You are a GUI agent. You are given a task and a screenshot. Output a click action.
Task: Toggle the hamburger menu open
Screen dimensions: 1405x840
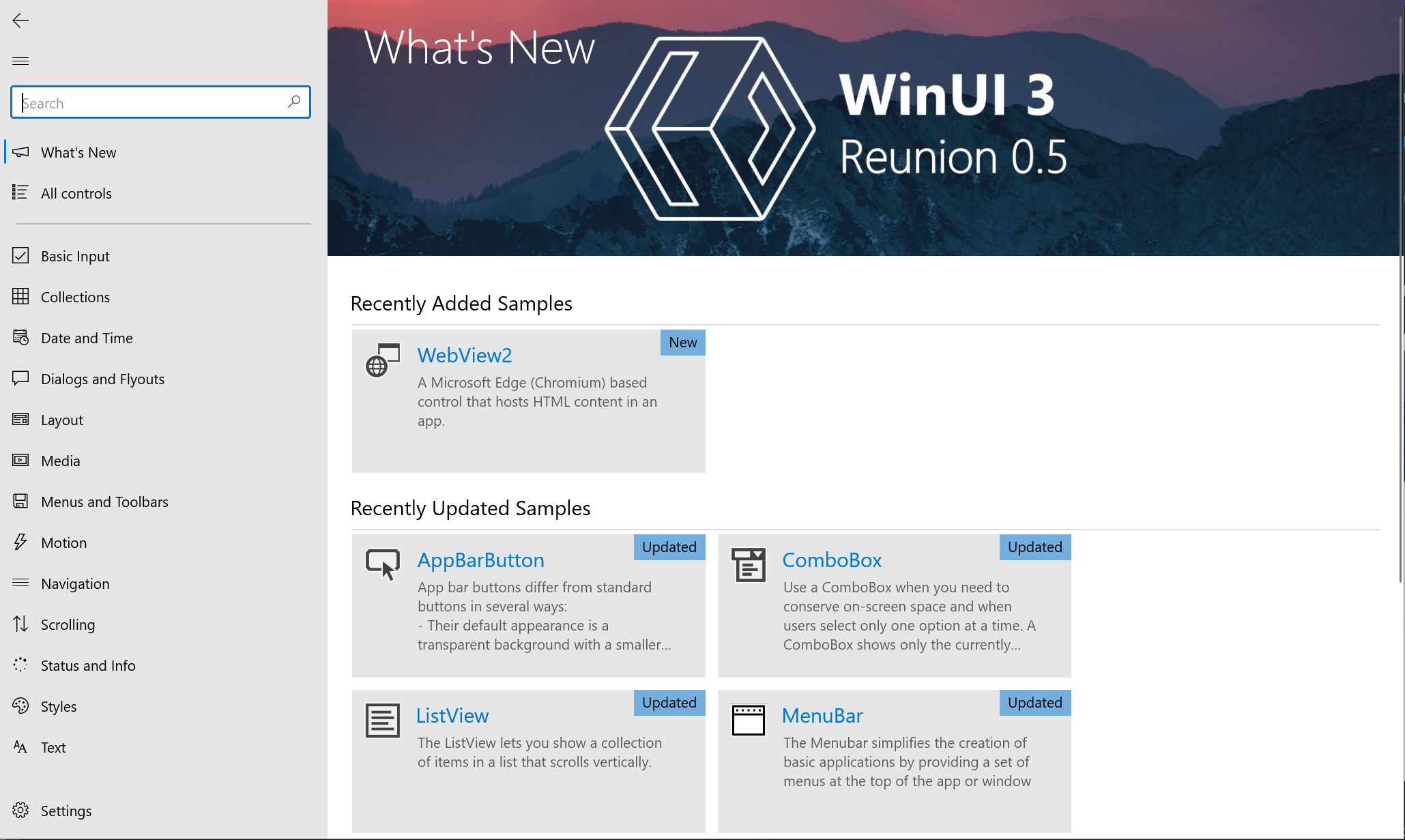coord(20,61)
